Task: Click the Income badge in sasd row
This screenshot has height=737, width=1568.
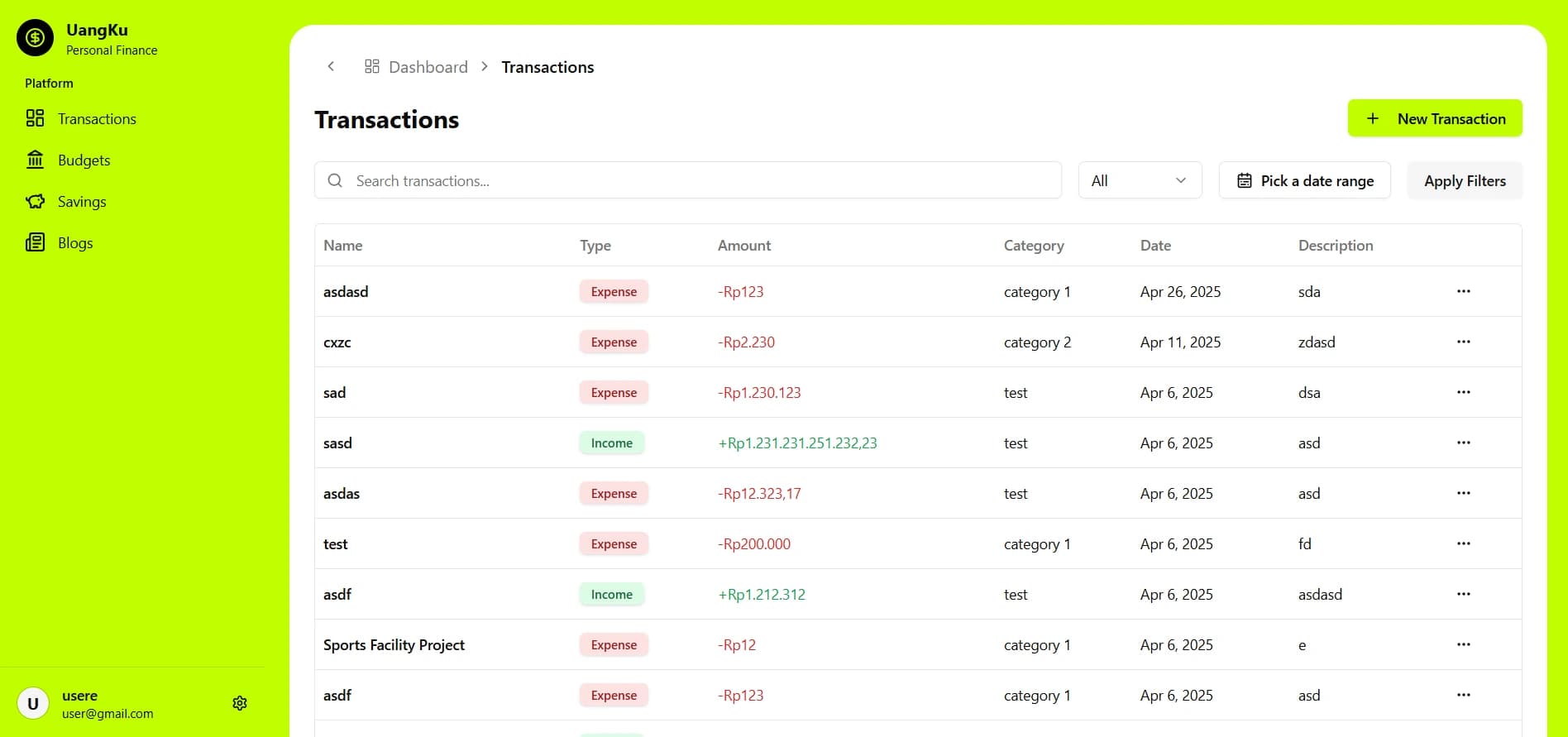Action: pos(612,443)
